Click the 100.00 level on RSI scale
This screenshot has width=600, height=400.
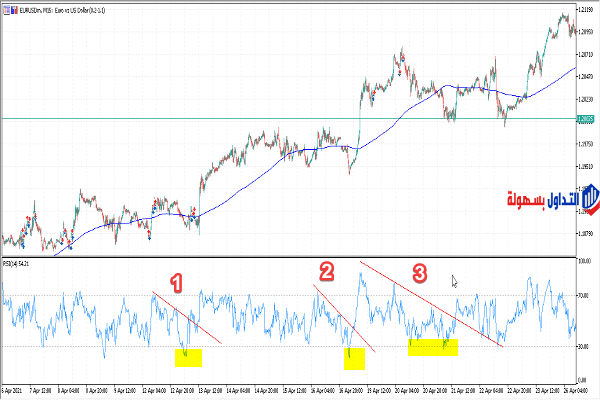point(587,261)
